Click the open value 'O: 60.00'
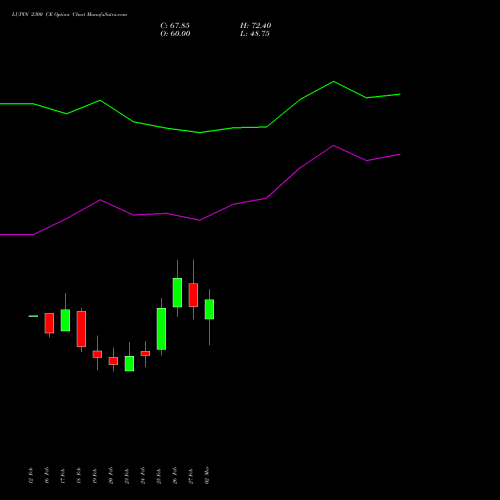The width and height of the screenshot is (500, 500). tap(175, 34)
